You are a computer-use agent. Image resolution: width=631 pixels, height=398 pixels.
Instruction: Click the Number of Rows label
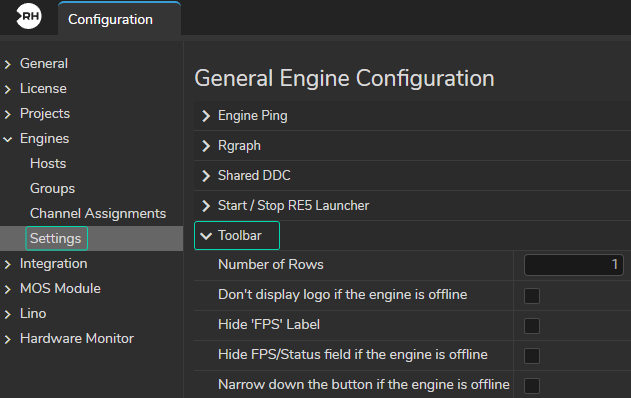click(x=270, y=264)
